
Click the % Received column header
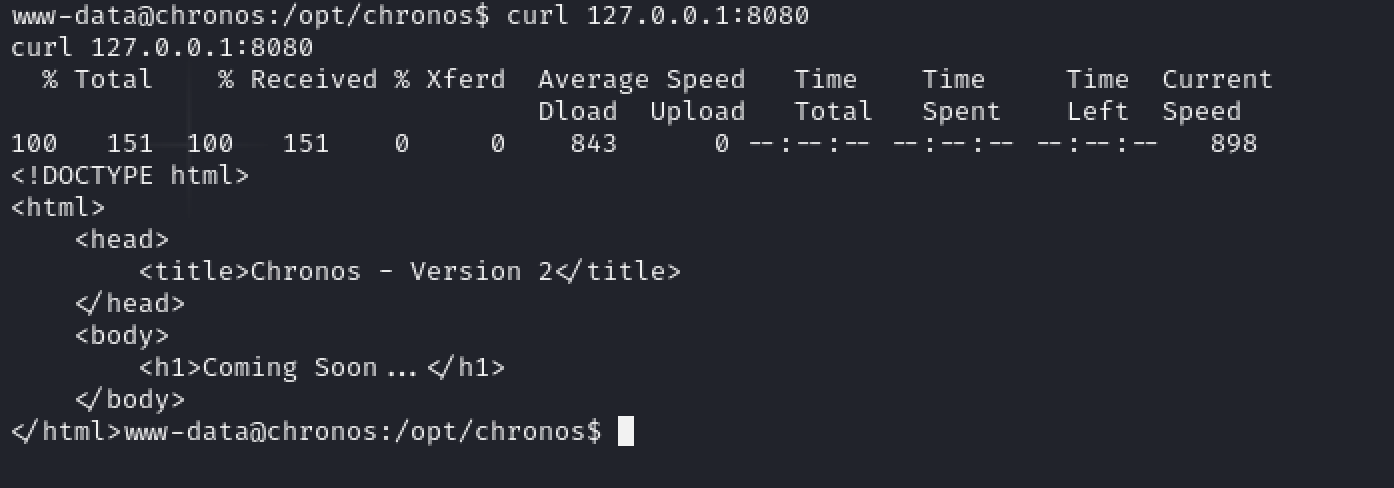298,79
